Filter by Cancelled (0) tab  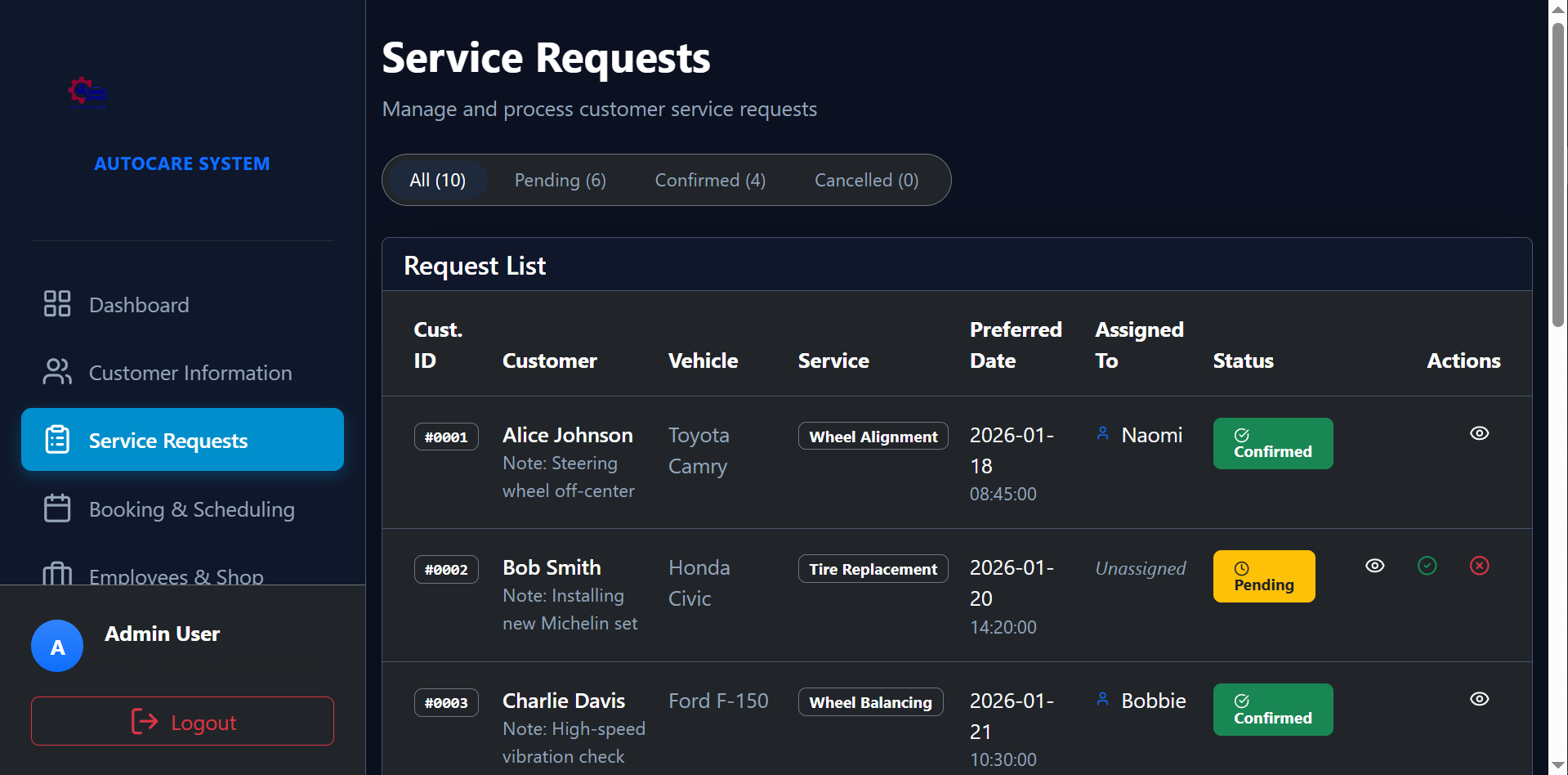point(866,180)
